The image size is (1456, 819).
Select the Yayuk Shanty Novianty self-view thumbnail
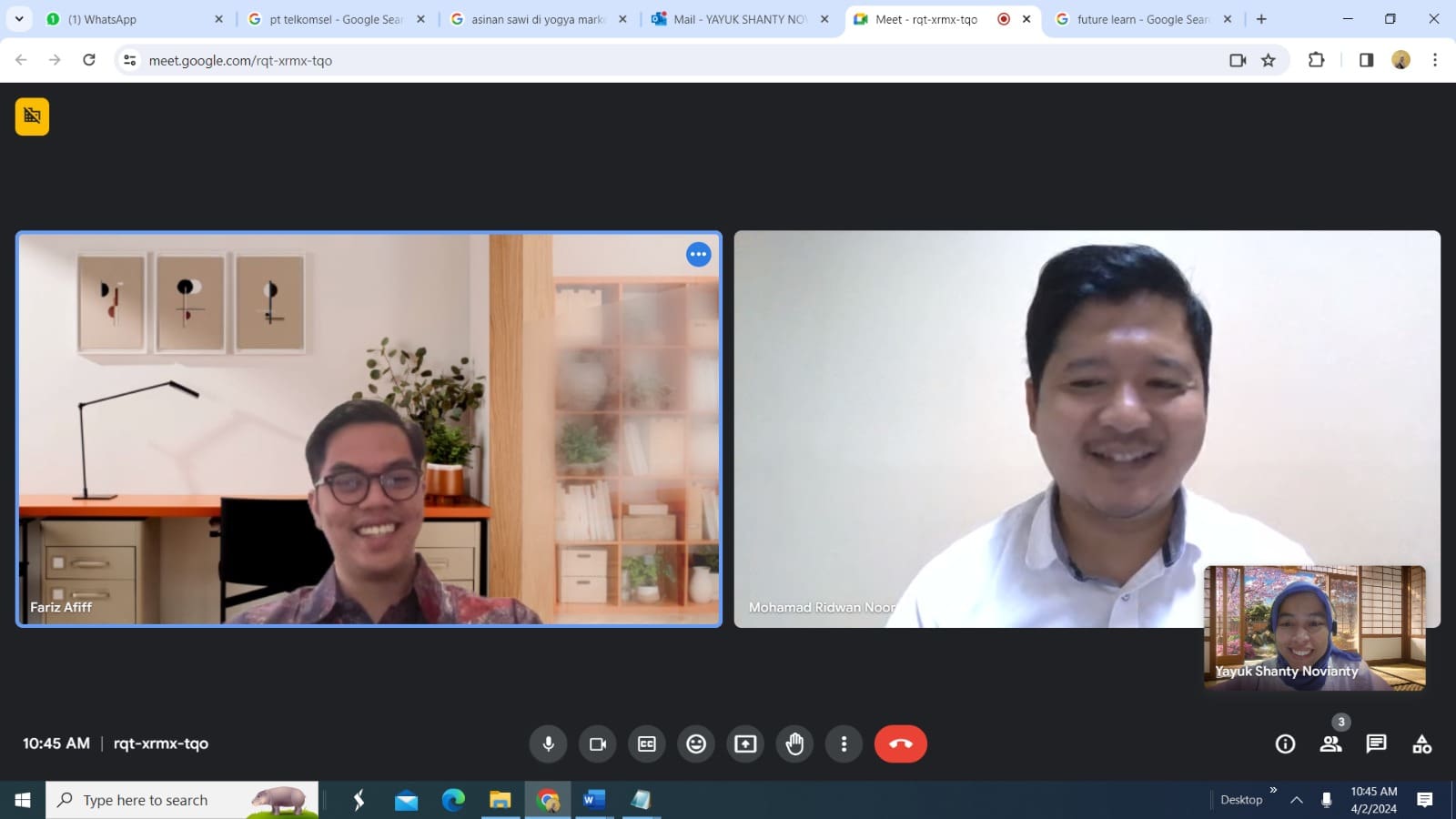(x=1314, y=628)
